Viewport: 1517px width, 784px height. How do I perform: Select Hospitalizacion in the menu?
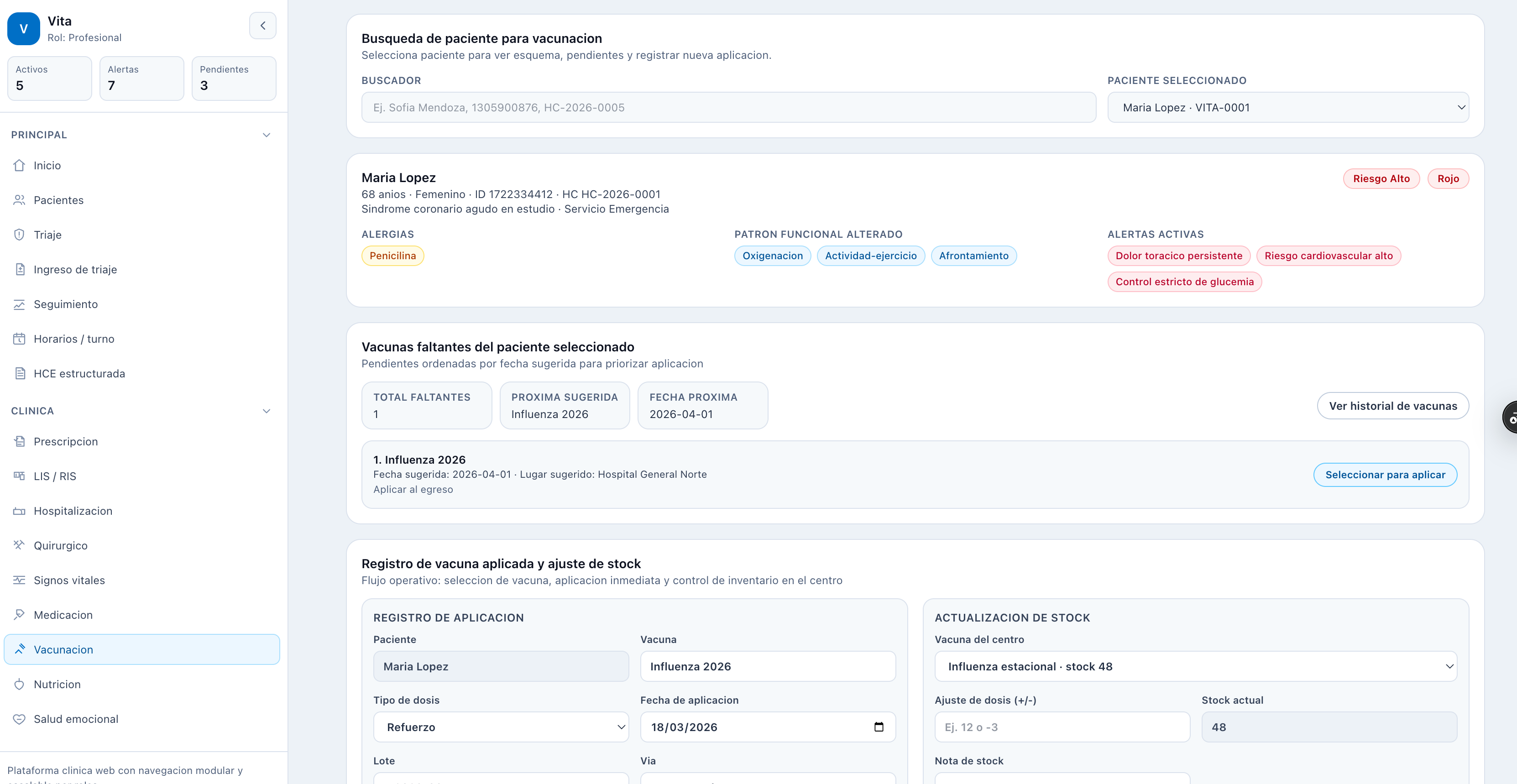click(142, 511)
